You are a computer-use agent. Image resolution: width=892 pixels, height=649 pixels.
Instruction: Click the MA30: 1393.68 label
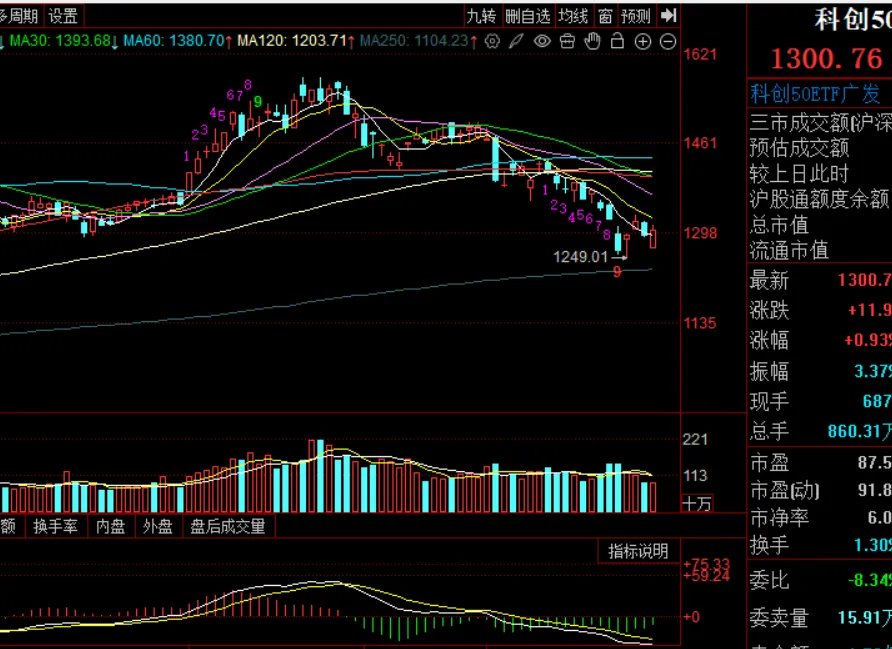[x=60, y=41]
